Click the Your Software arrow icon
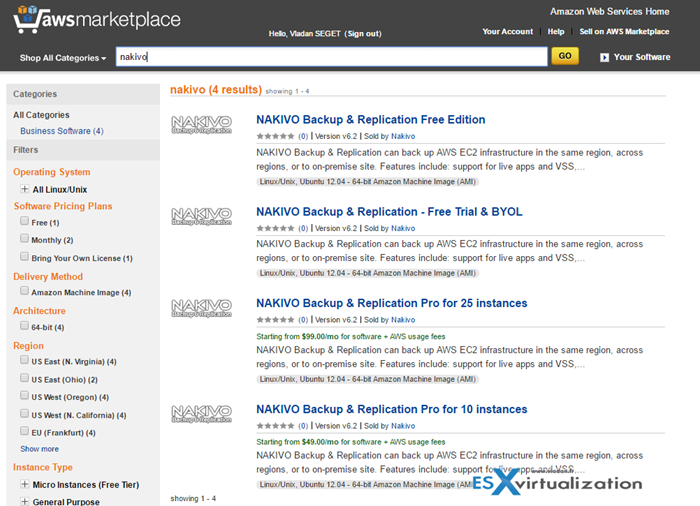This screenshot has width=700, height=506. [x=604, y=57]
